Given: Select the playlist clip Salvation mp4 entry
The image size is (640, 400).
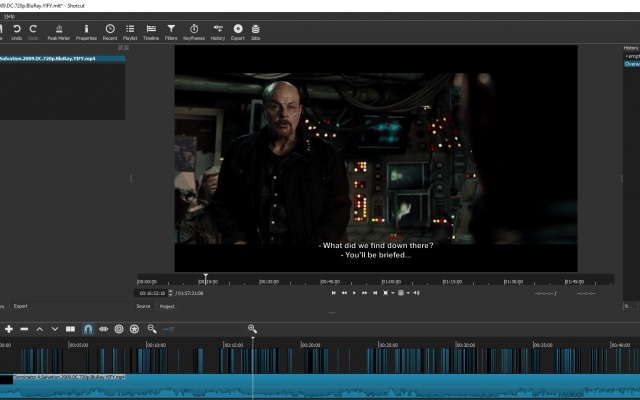Looking at the screenshot, I should pyautogui.click(x=62, y=58).
